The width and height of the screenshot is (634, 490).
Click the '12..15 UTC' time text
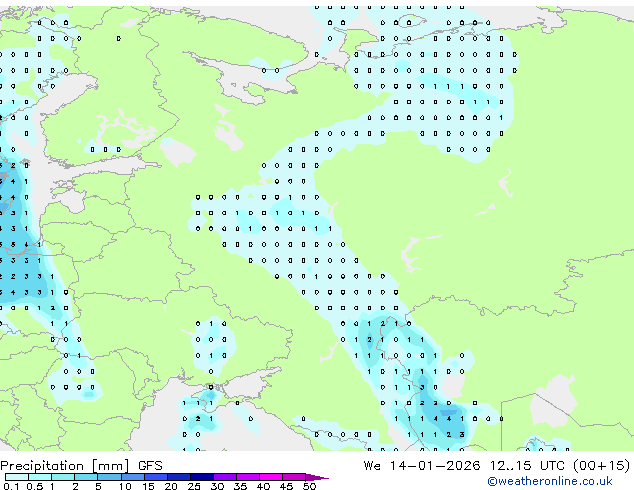pos(526,465)
